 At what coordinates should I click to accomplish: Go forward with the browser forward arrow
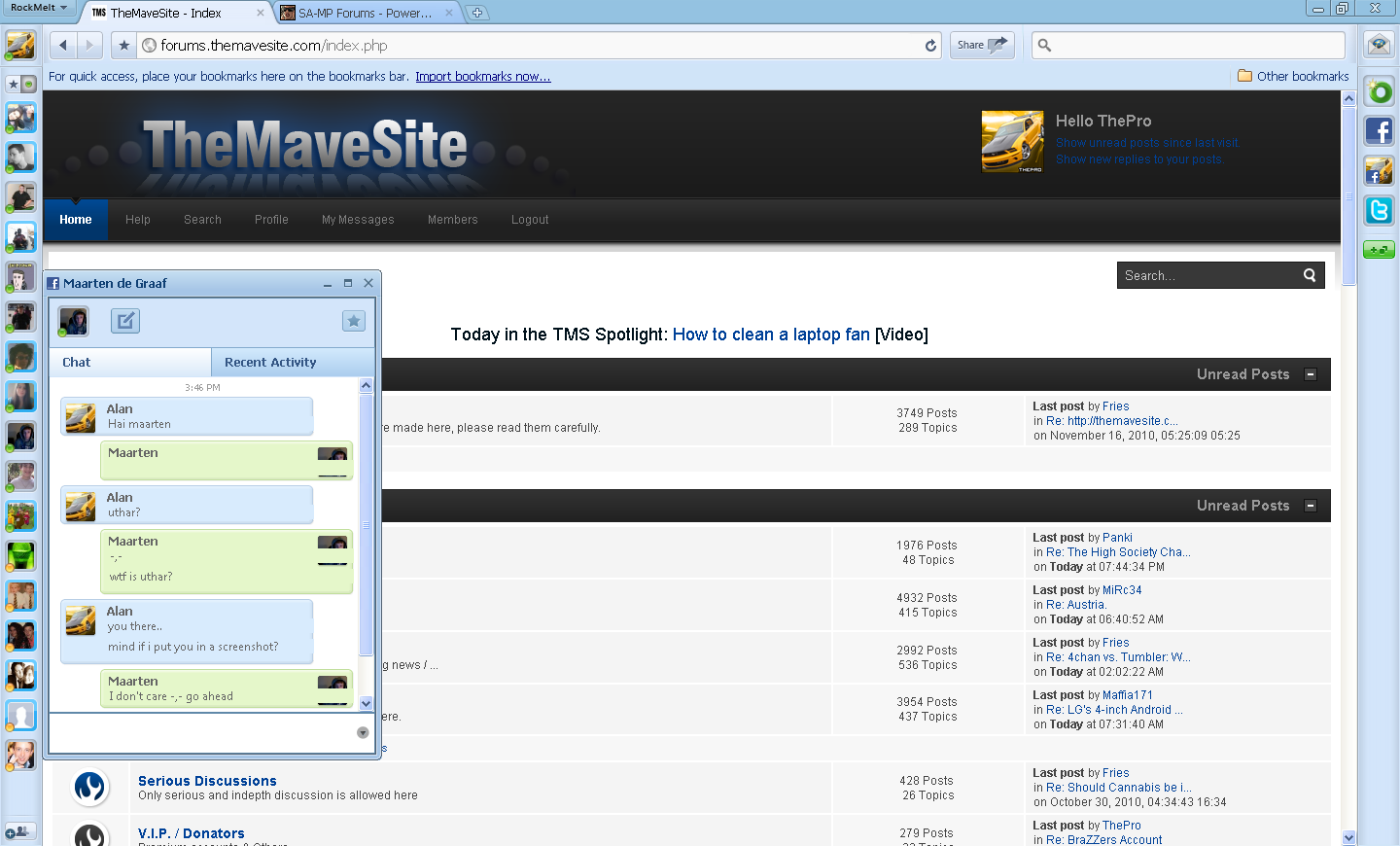[89, 45]
